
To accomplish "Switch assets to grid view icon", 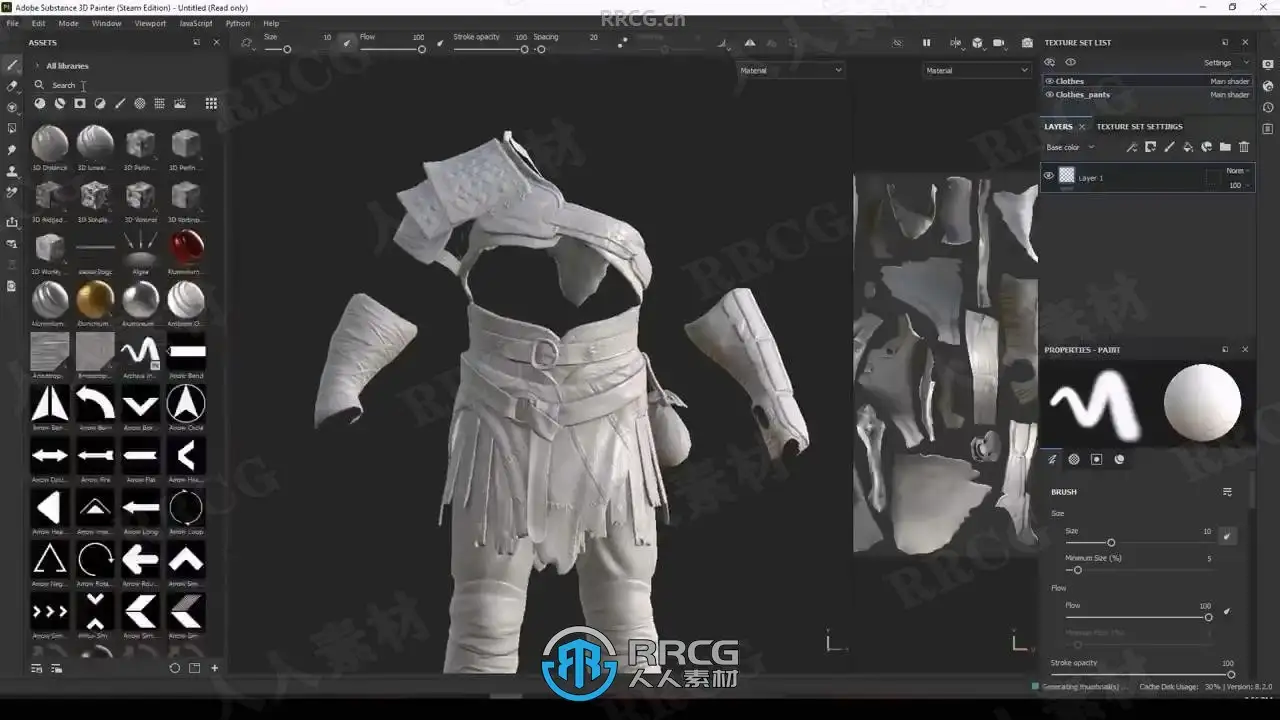I will tap(211, 103).
